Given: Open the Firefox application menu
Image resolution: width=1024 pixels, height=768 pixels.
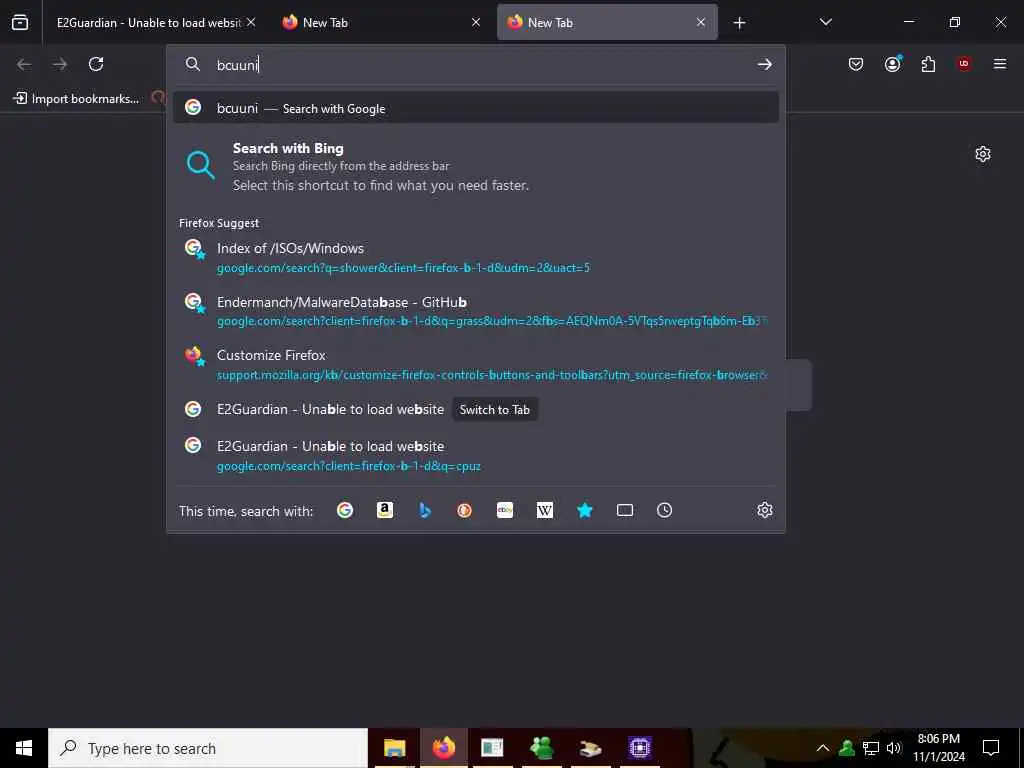Looking at the screenshot, I should pos(999,64).
